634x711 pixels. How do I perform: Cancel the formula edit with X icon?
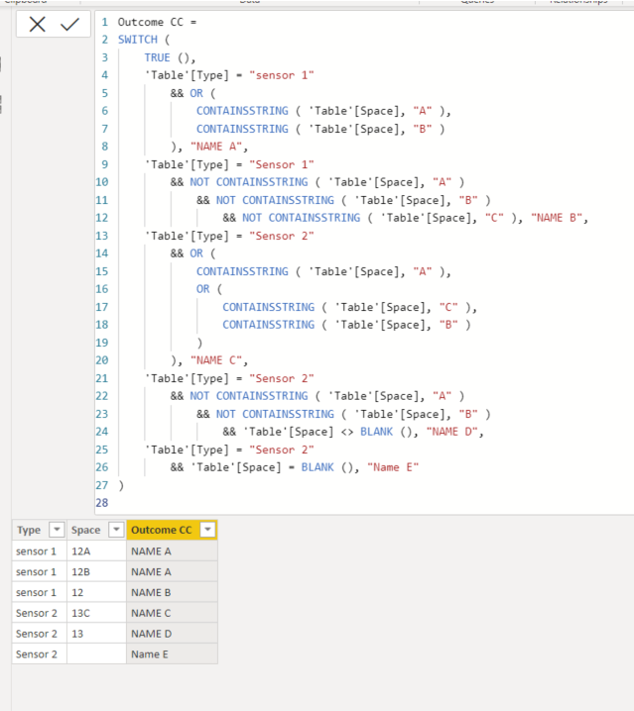(37, 24)
